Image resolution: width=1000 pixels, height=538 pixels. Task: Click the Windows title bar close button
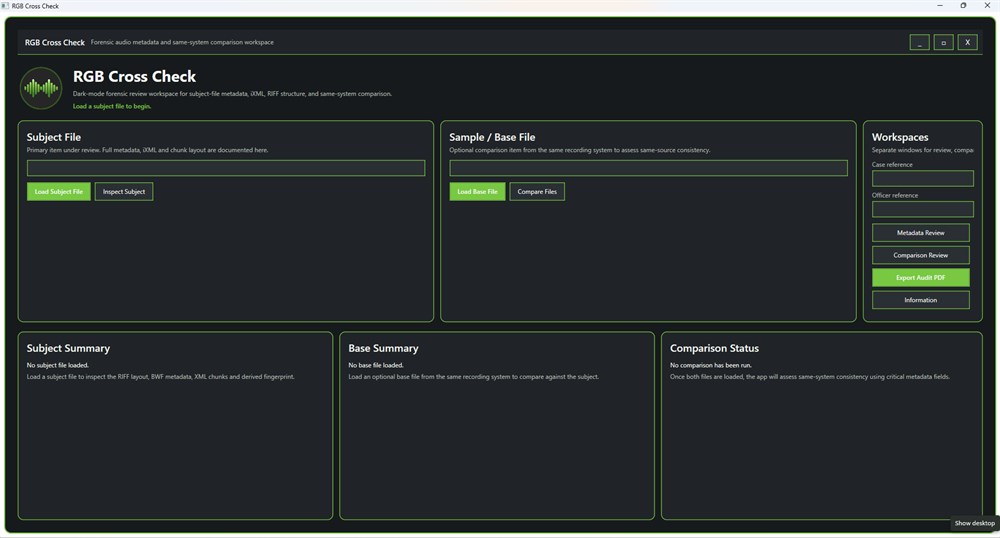point(987,6)
